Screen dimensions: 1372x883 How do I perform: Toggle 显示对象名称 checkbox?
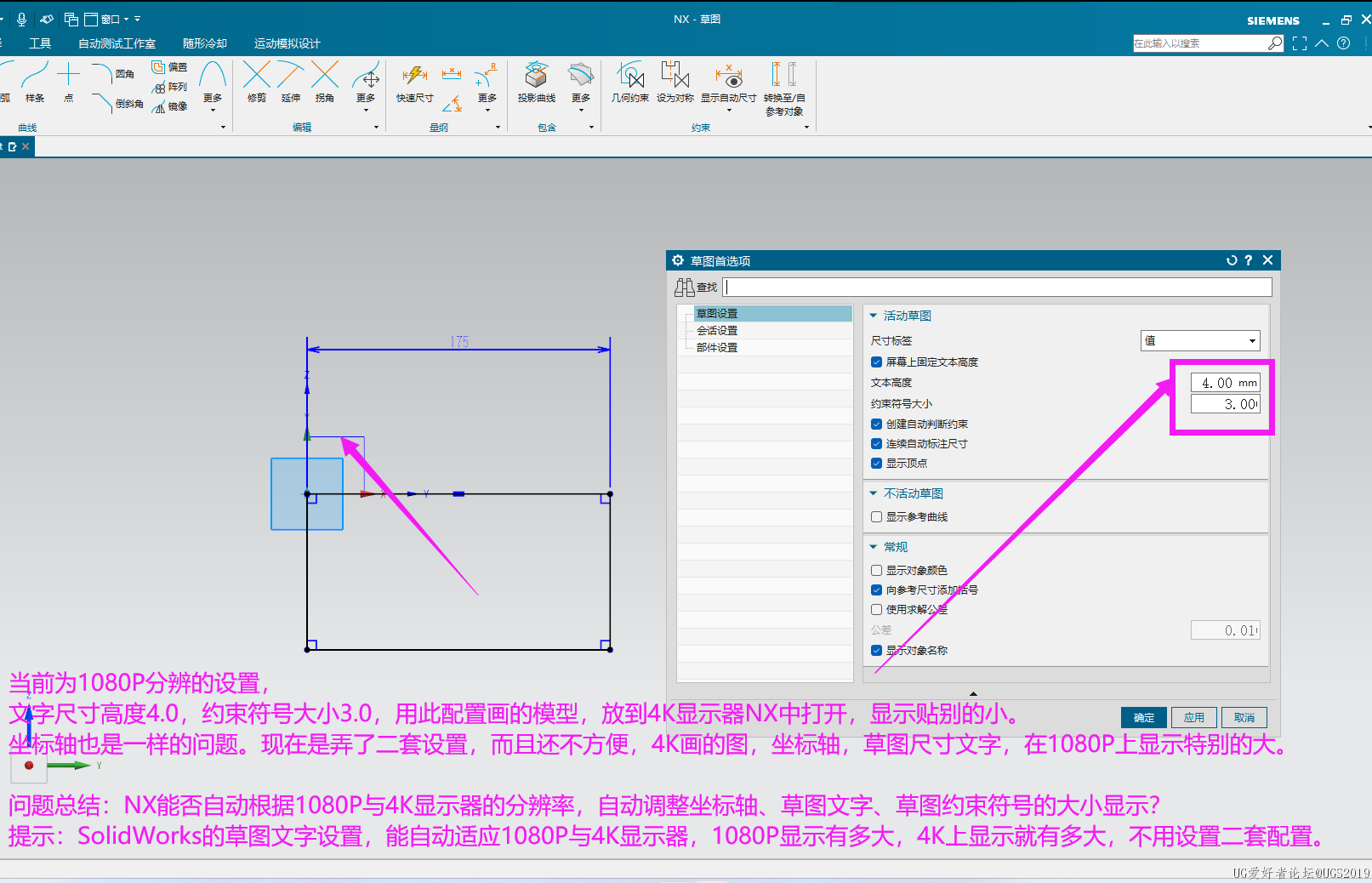click(876, 650)
